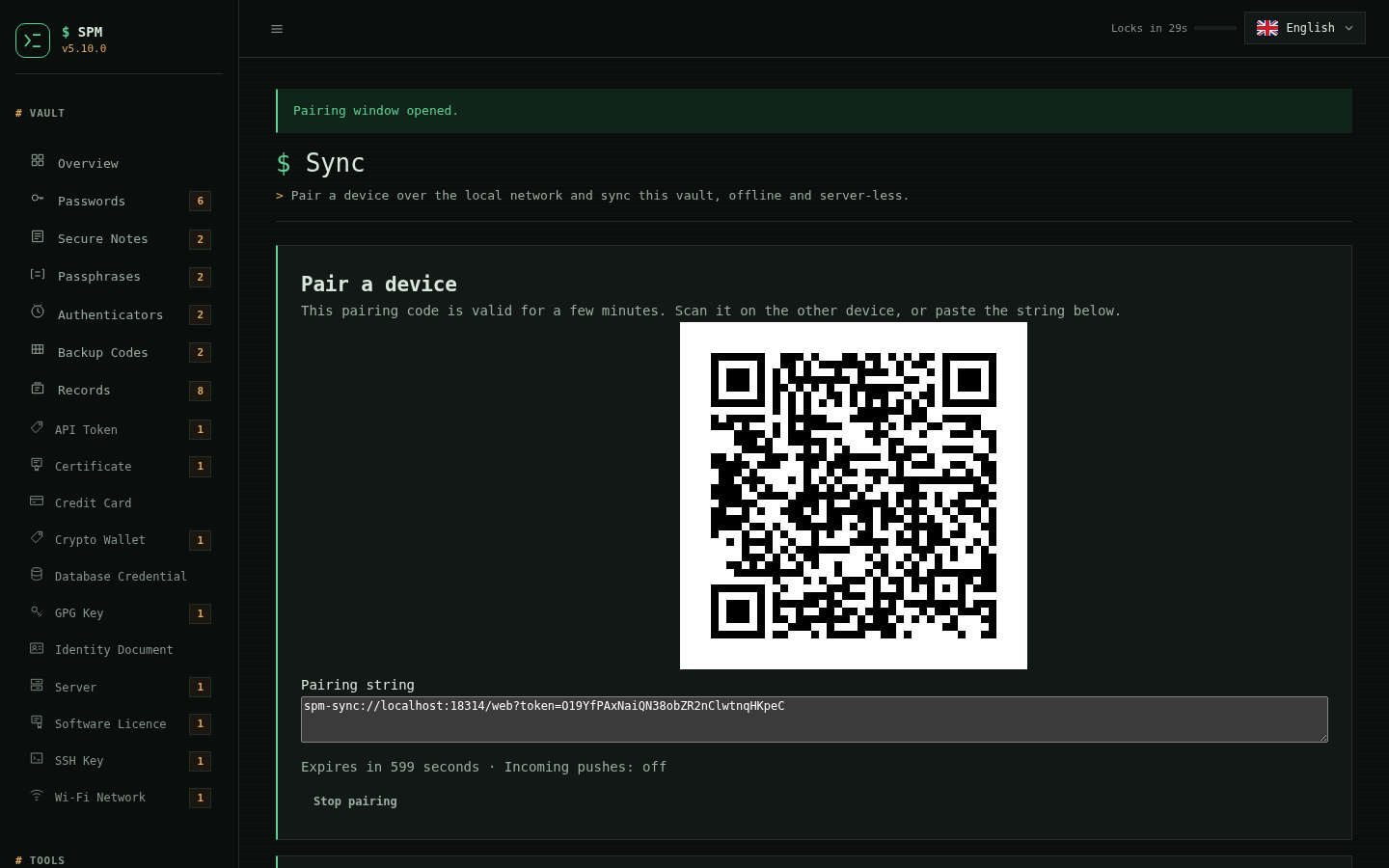Open Crypto Wallet in the sidebar
The height and width of the screenshot is (868, 1389).
tap(120, 540)
